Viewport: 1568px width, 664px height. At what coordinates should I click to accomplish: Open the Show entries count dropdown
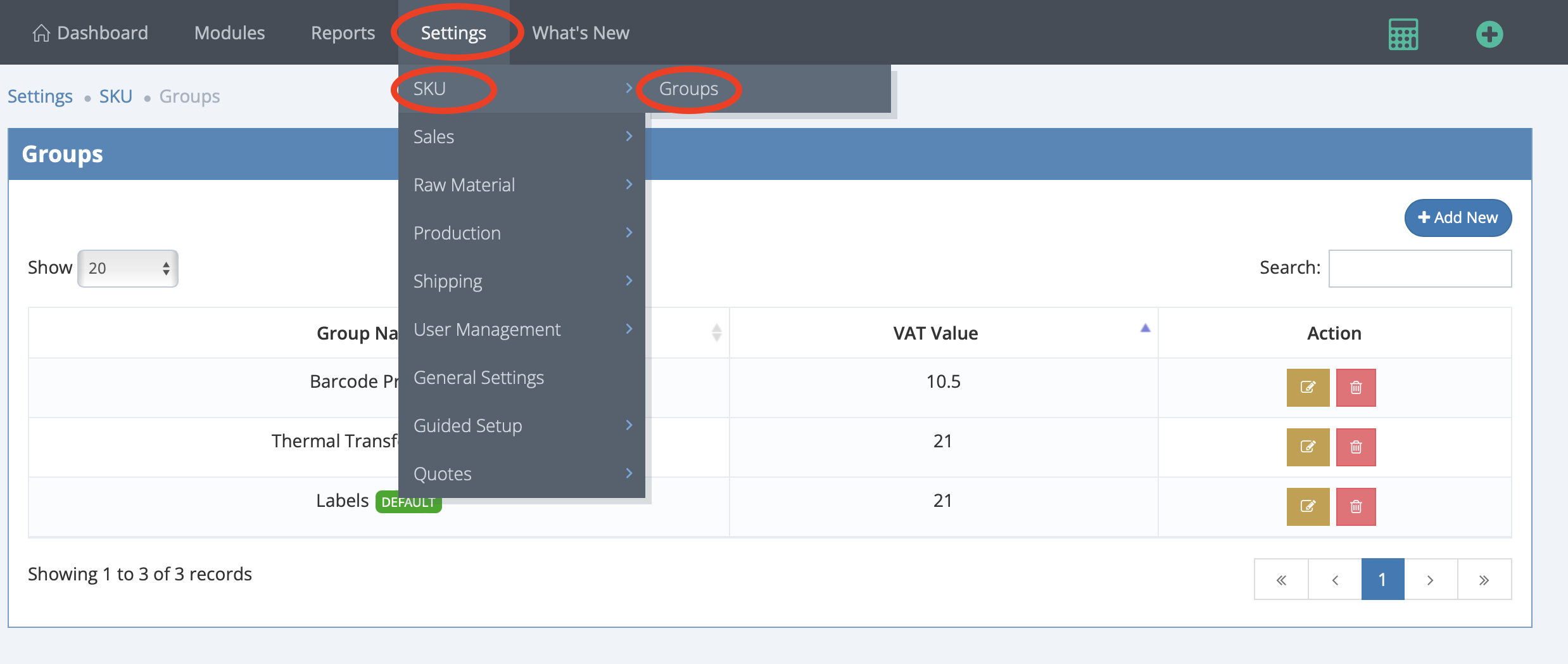(128, 268)
